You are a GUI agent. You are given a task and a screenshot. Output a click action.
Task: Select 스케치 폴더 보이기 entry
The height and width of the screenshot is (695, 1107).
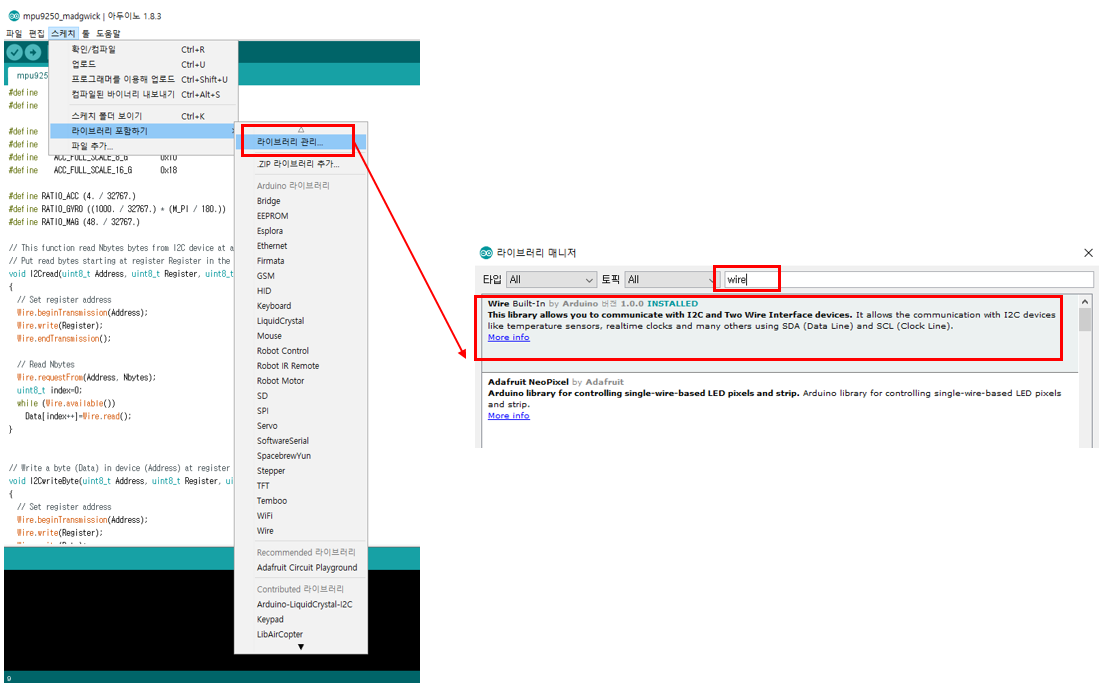point(143,116)
